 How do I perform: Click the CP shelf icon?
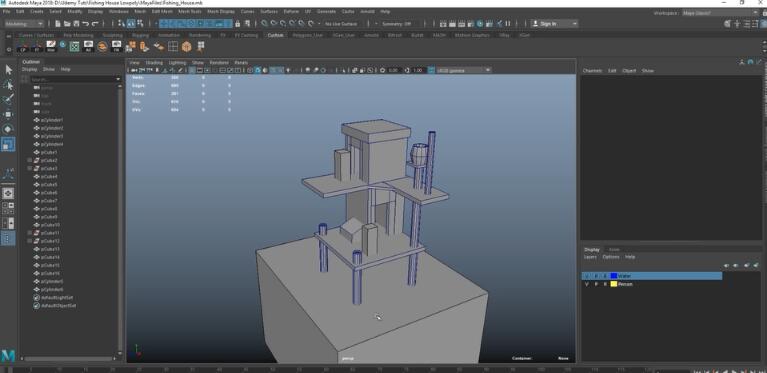[x=23, y=46]
